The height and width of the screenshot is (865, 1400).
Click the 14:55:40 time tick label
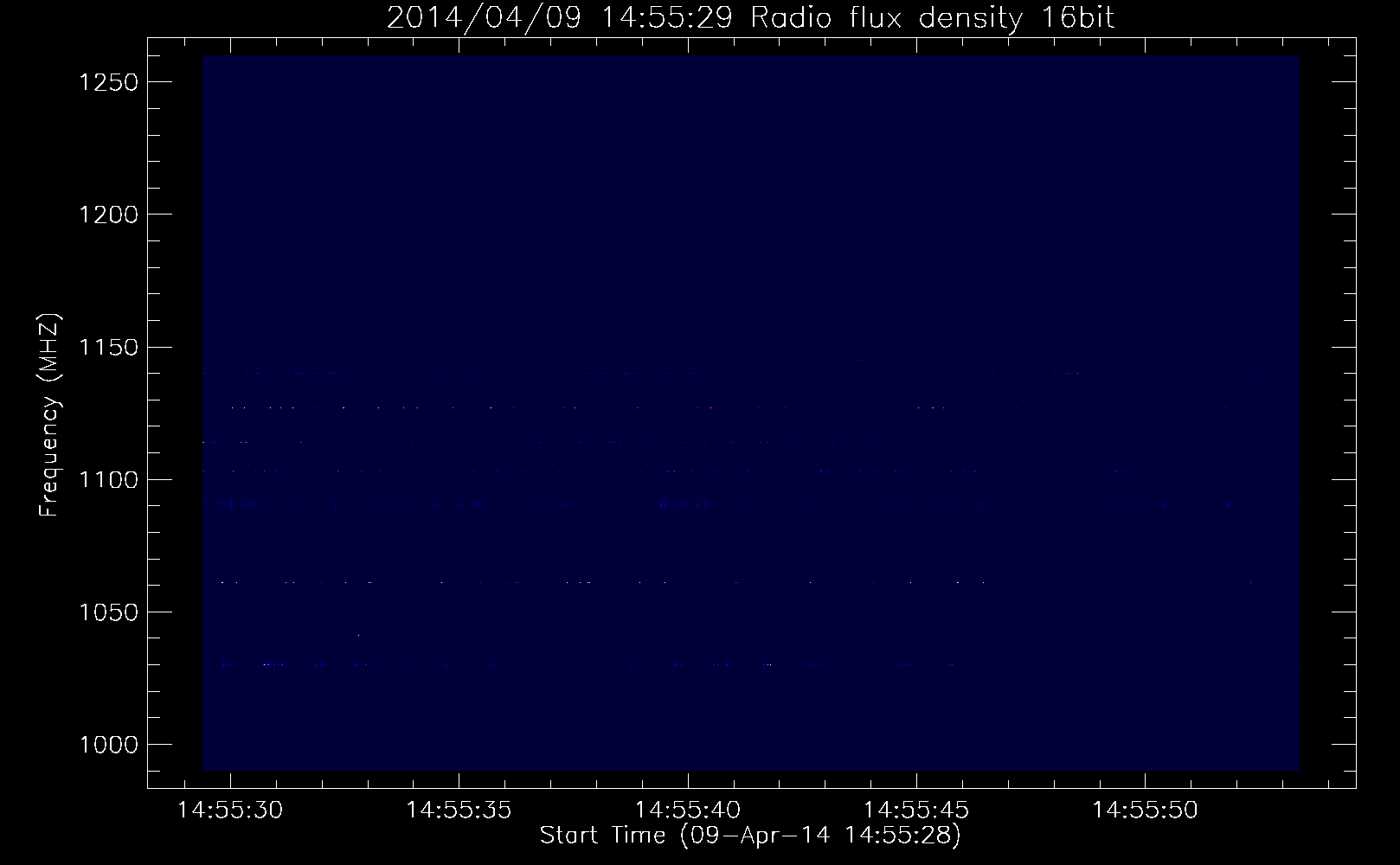pos(688,811)
